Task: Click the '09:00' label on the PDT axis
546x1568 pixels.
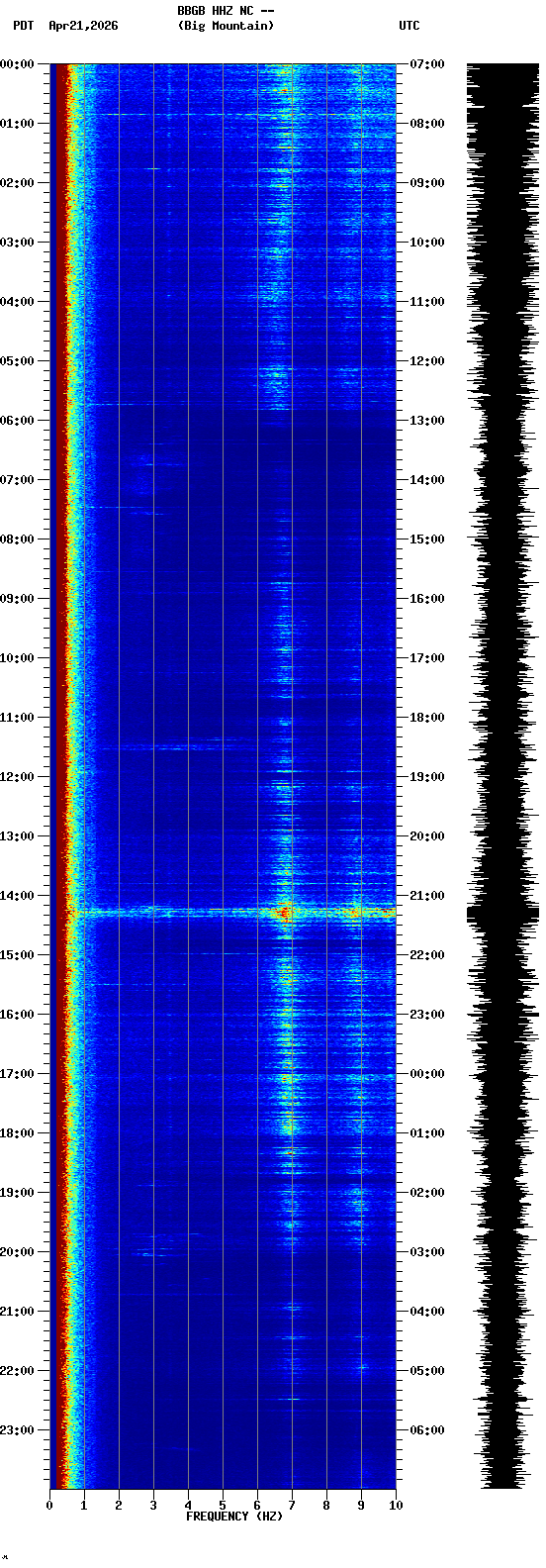Action: click(x=17, y=599)
